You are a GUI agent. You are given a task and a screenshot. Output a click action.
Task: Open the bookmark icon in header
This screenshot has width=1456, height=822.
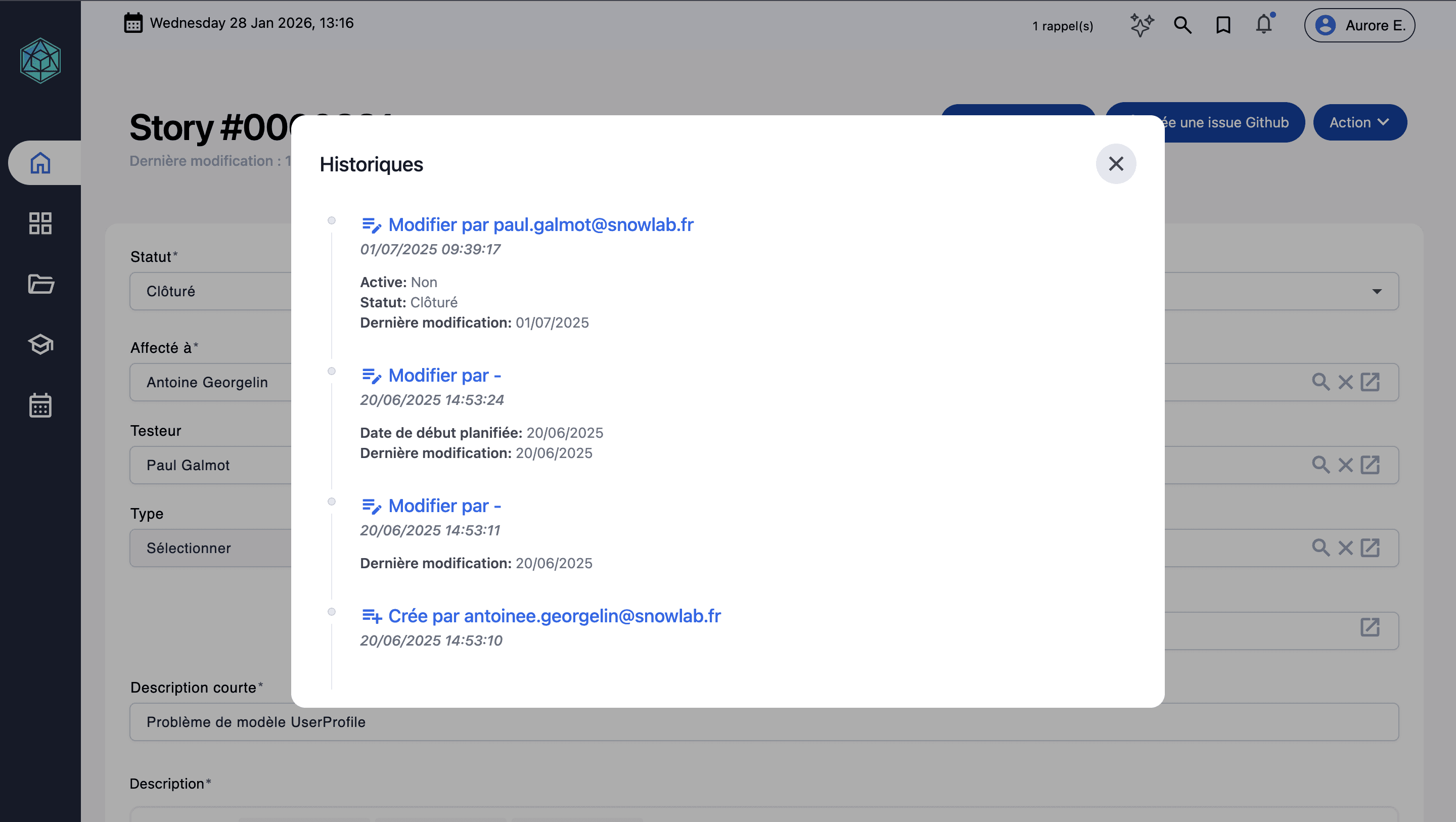1223,25
